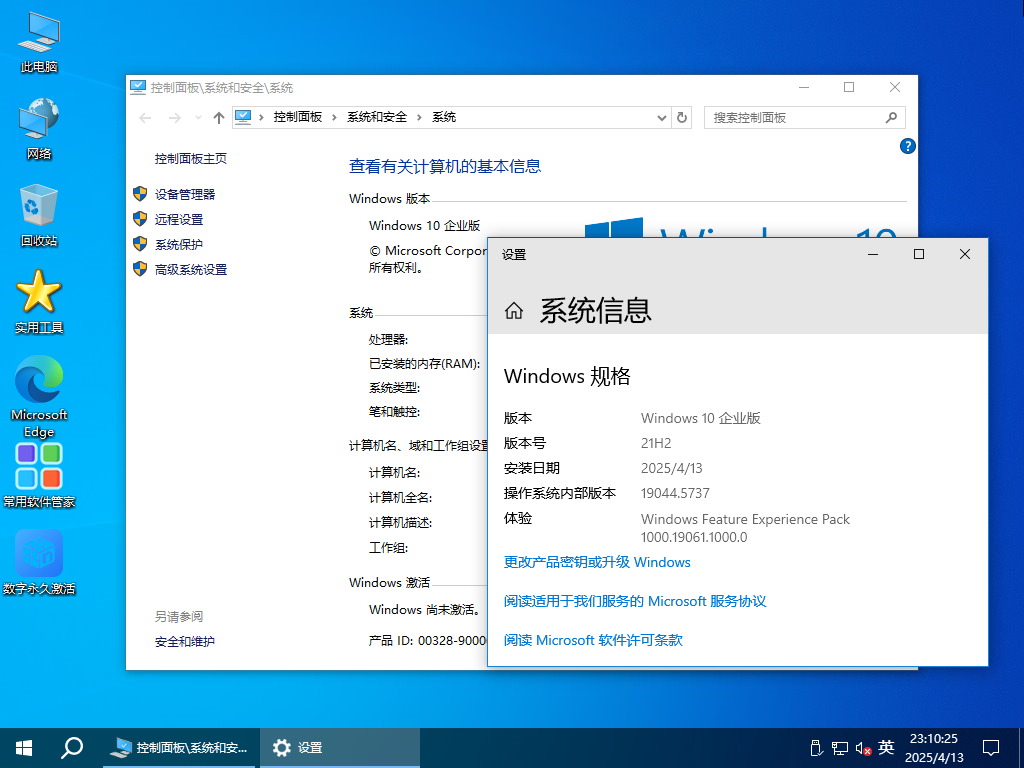Go forward in Control Panel window
Image resolution: width=1024 pixels, height=768 pixels.
click(x=174, y=118)
